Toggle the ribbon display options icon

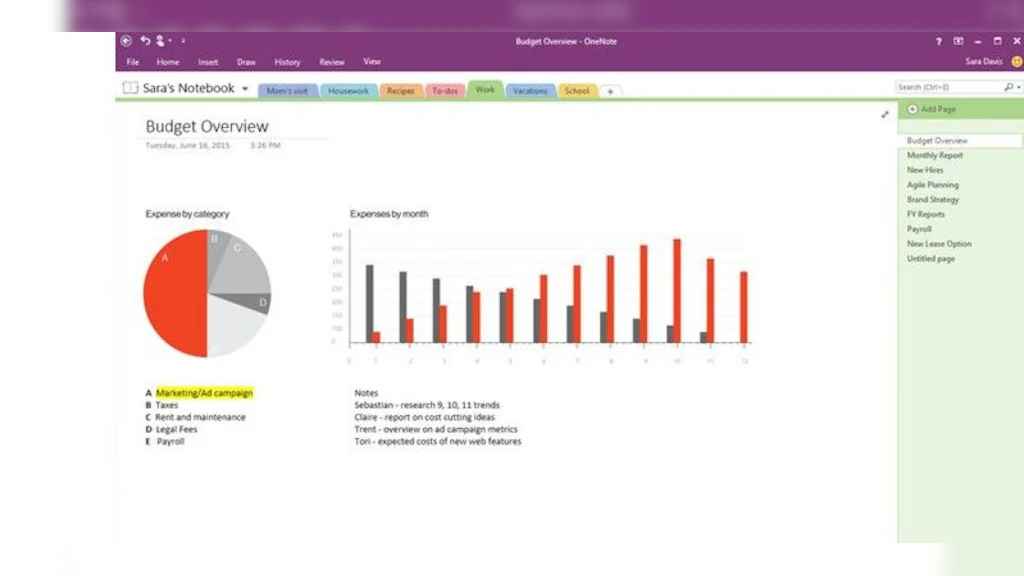click(958, 41)
